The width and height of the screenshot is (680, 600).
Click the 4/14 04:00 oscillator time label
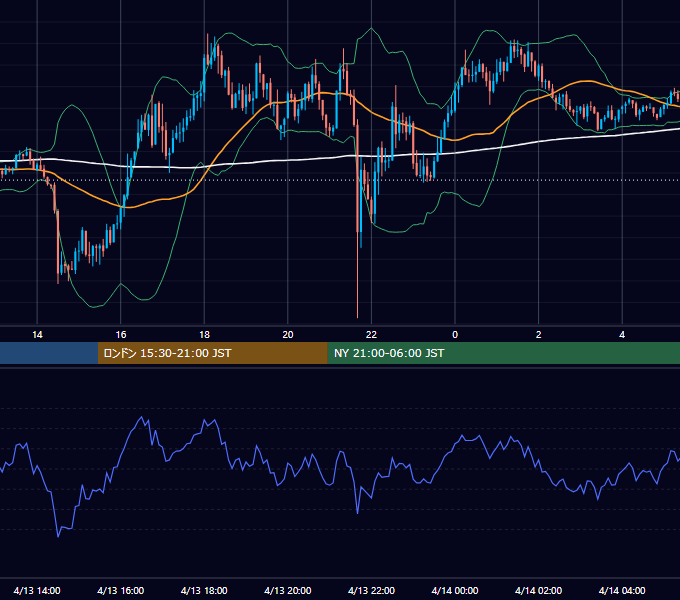[x=622, y=590]
